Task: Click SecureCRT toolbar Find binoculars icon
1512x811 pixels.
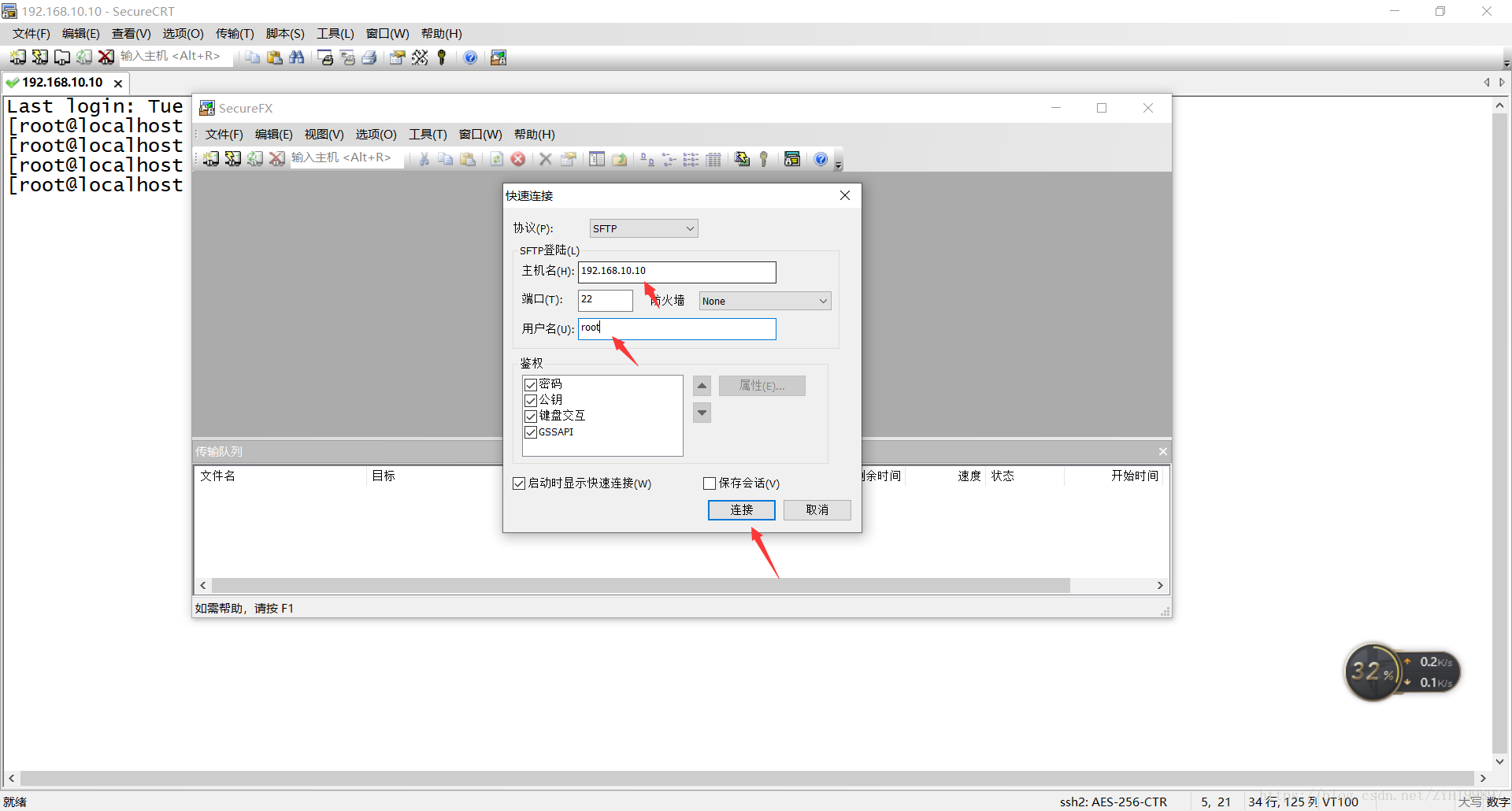Action: [296, 57]
